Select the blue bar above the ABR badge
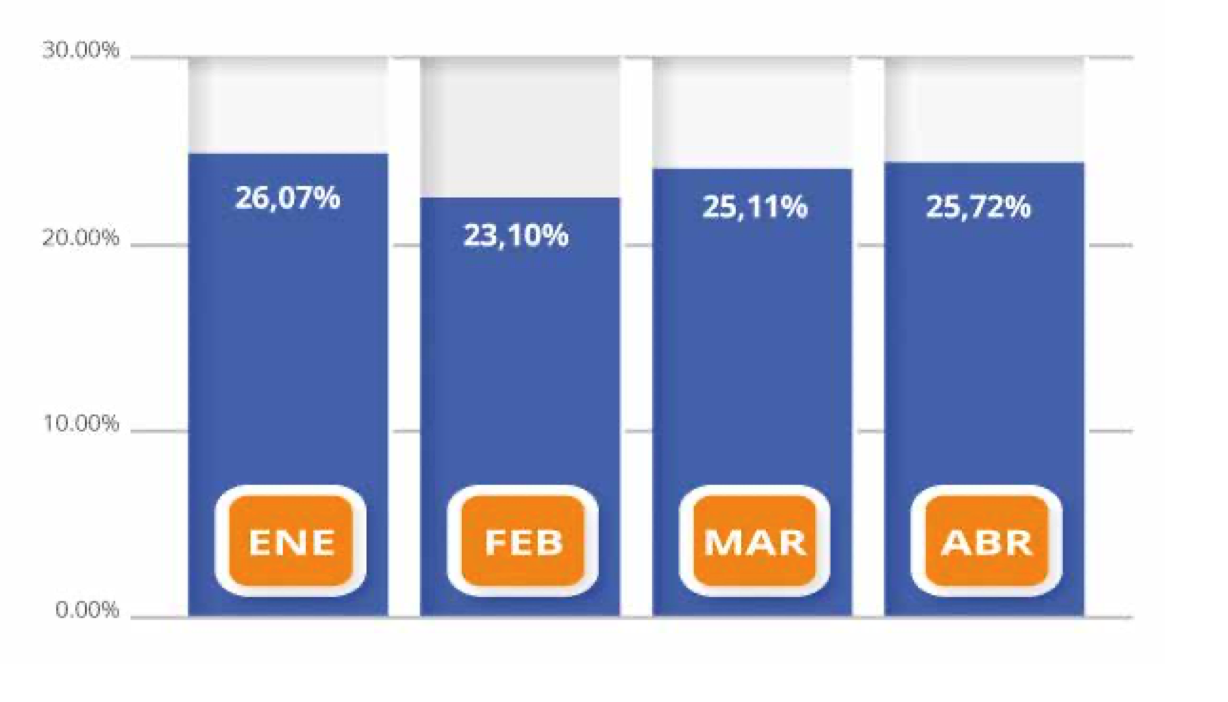This screenshot has height=702, width=1228. [x=984, y=350]
